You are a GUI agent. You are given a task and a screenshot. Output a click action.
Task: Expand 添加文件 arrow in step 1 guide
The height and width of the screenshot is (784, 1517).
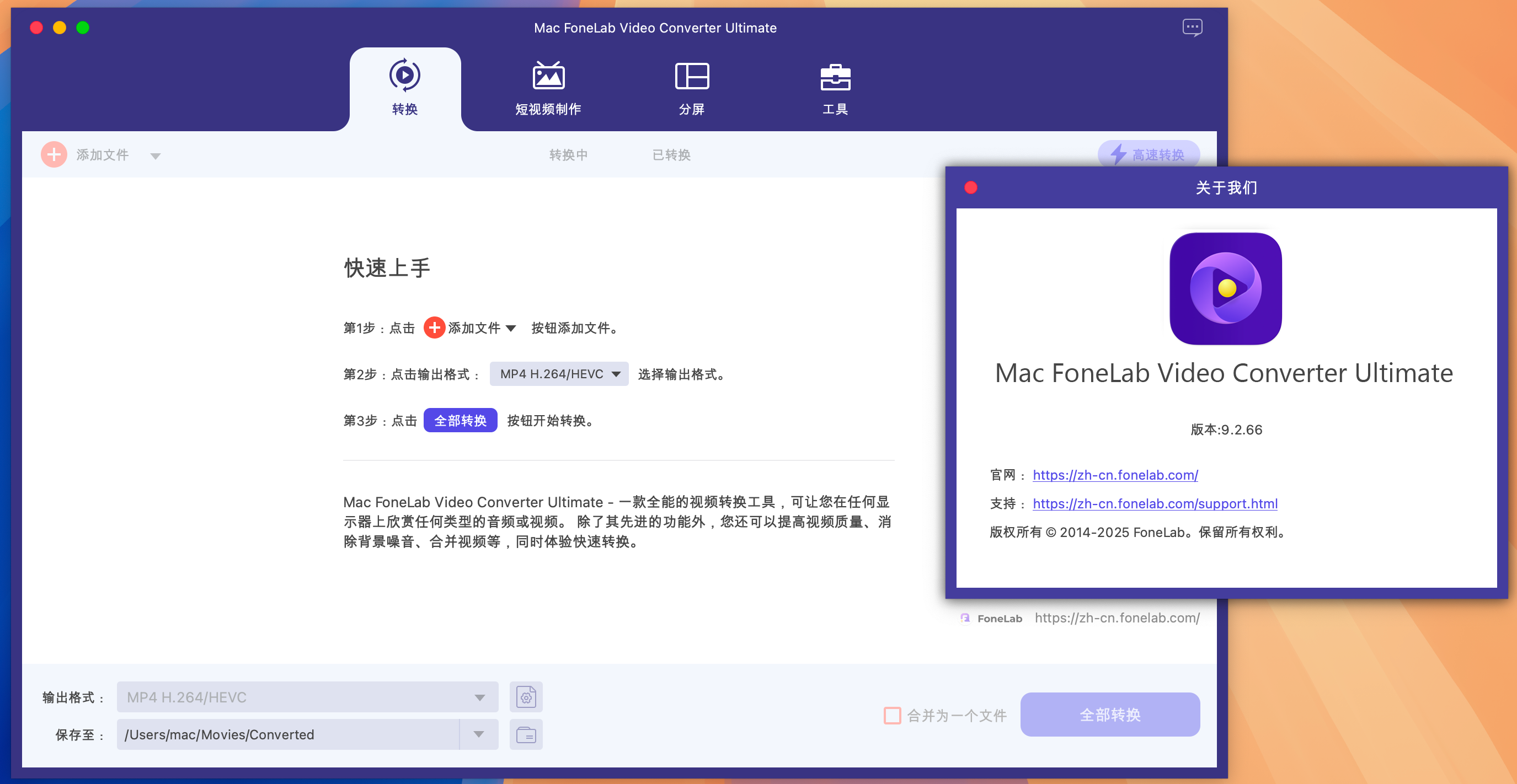point(511,329)
